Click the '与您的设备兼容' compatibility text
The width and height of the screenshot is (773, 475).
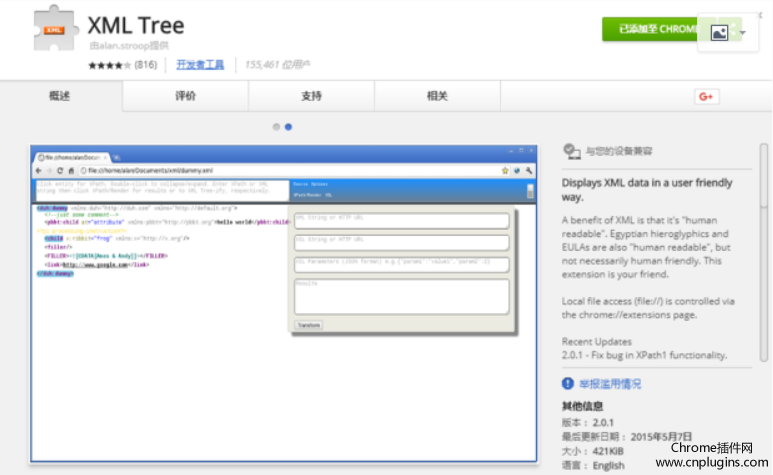[619, 151]
